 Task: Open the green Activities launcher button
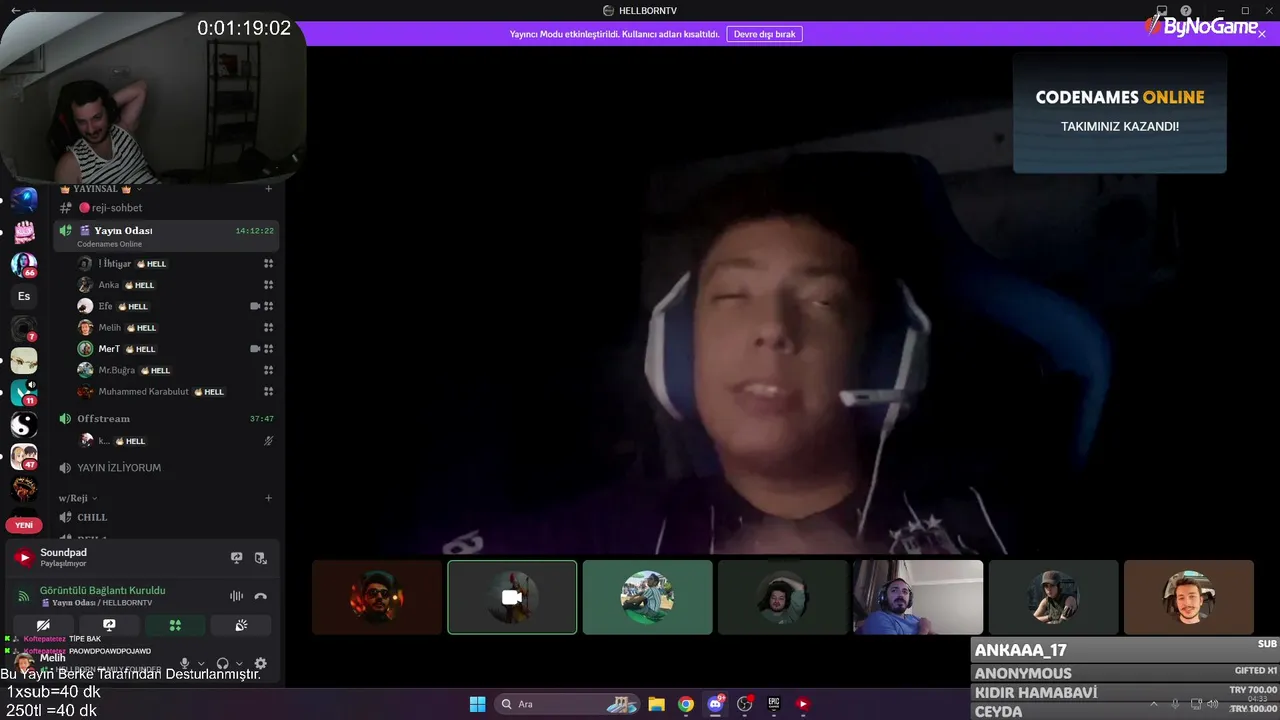pos(175,625)
